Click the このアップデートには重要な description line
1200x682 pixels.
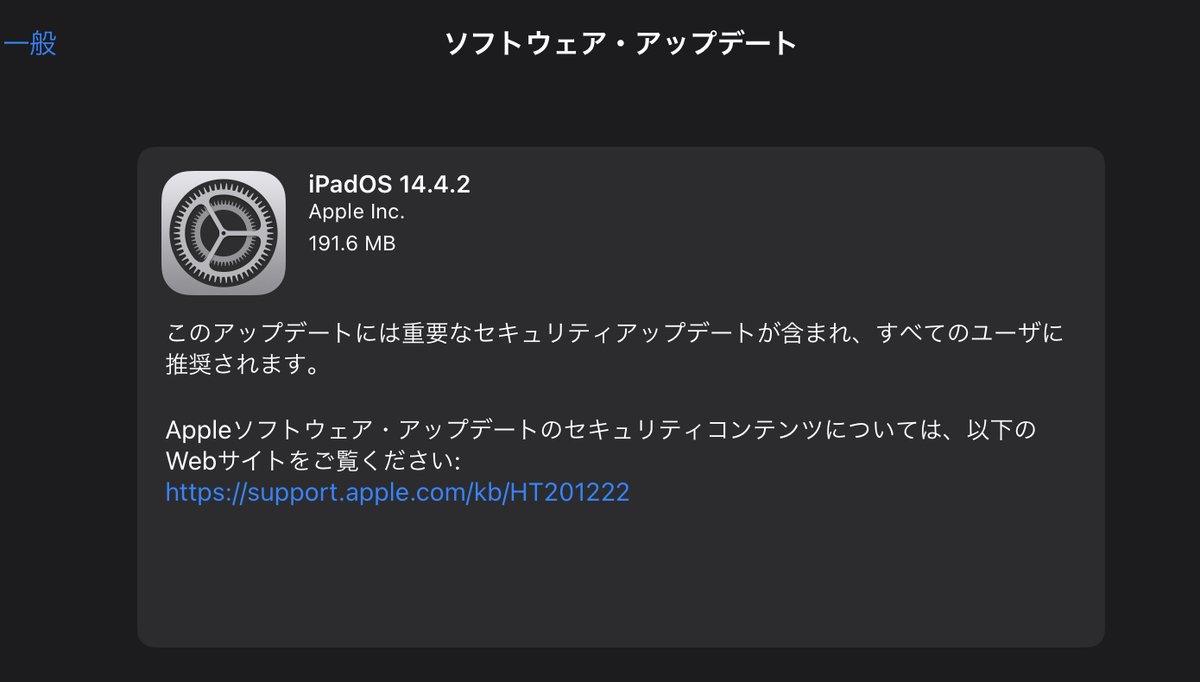pos(614,334)
